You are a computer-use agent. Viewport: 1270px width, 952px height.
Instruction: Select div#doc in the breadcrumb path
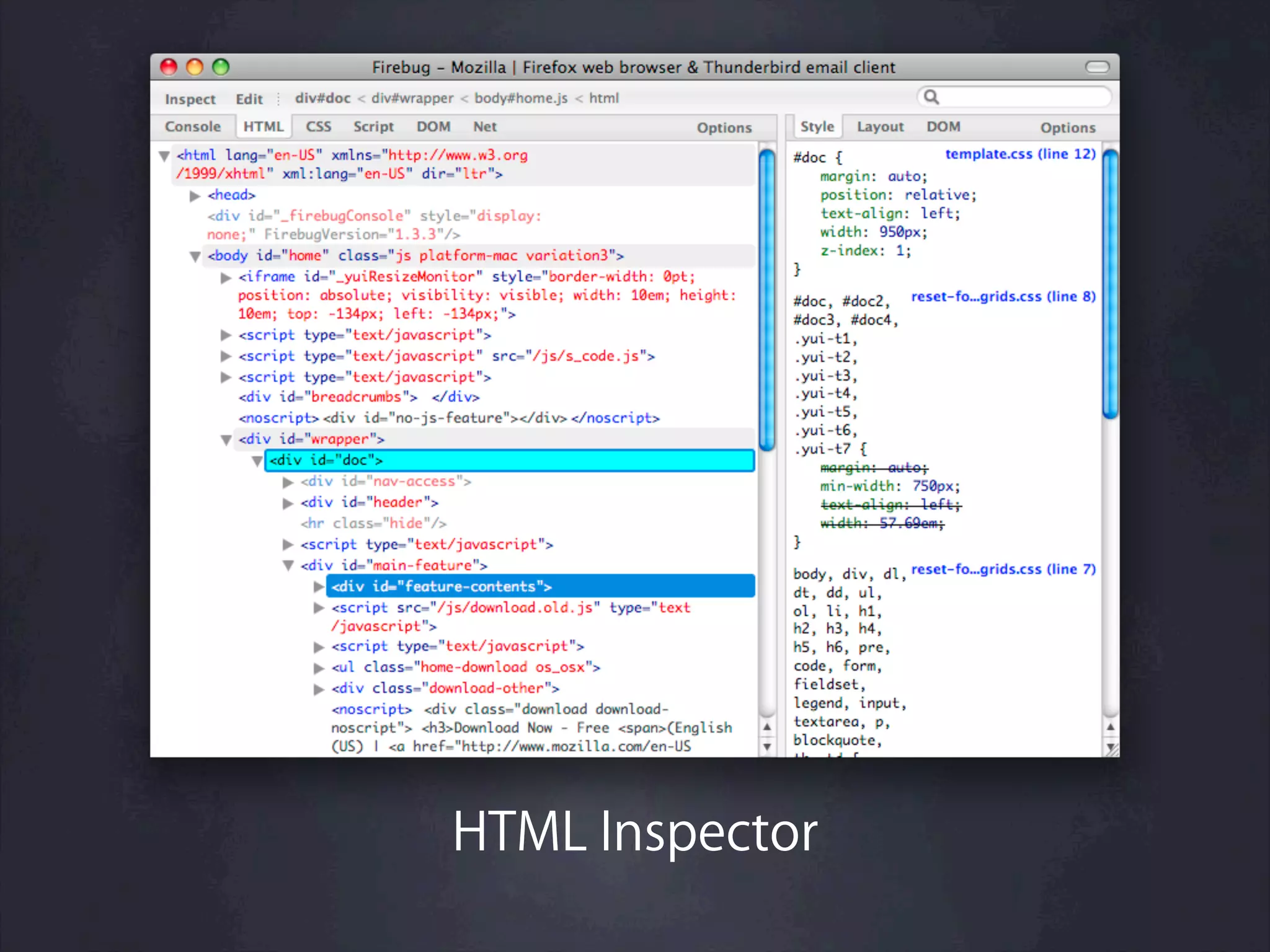pyautogui.click(x=322, y=98)
